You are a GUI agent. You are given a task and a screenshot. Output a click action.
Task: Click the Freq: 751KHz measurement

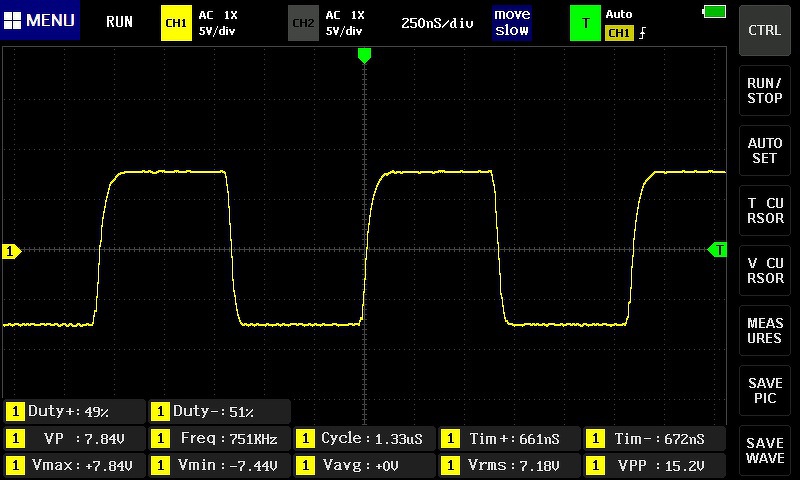(219, 439)
